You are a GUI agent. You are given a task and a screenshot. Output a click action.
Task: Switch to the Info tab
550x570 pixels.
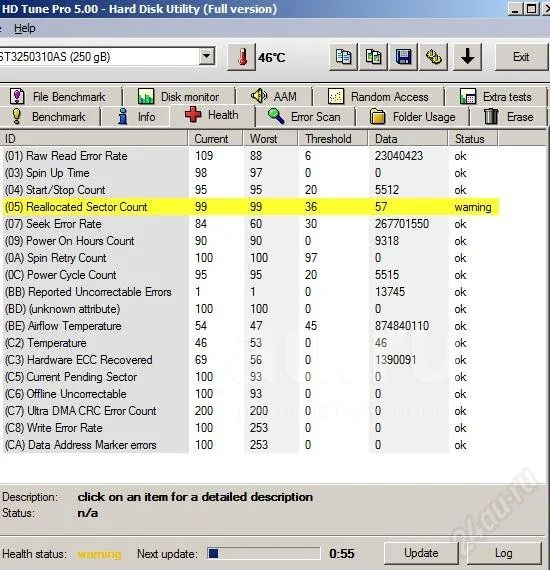pos(136,117)
